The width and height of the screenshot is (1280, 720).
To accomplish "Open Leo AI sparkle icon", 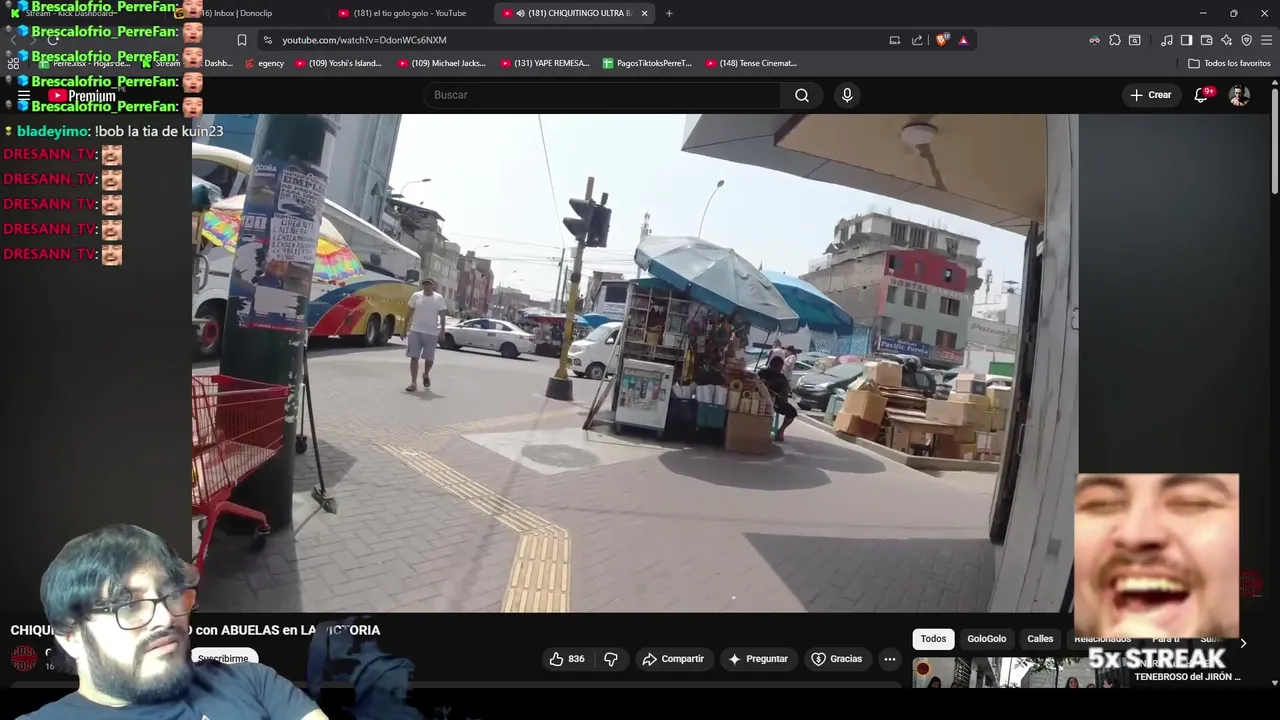I will 1226,40.
